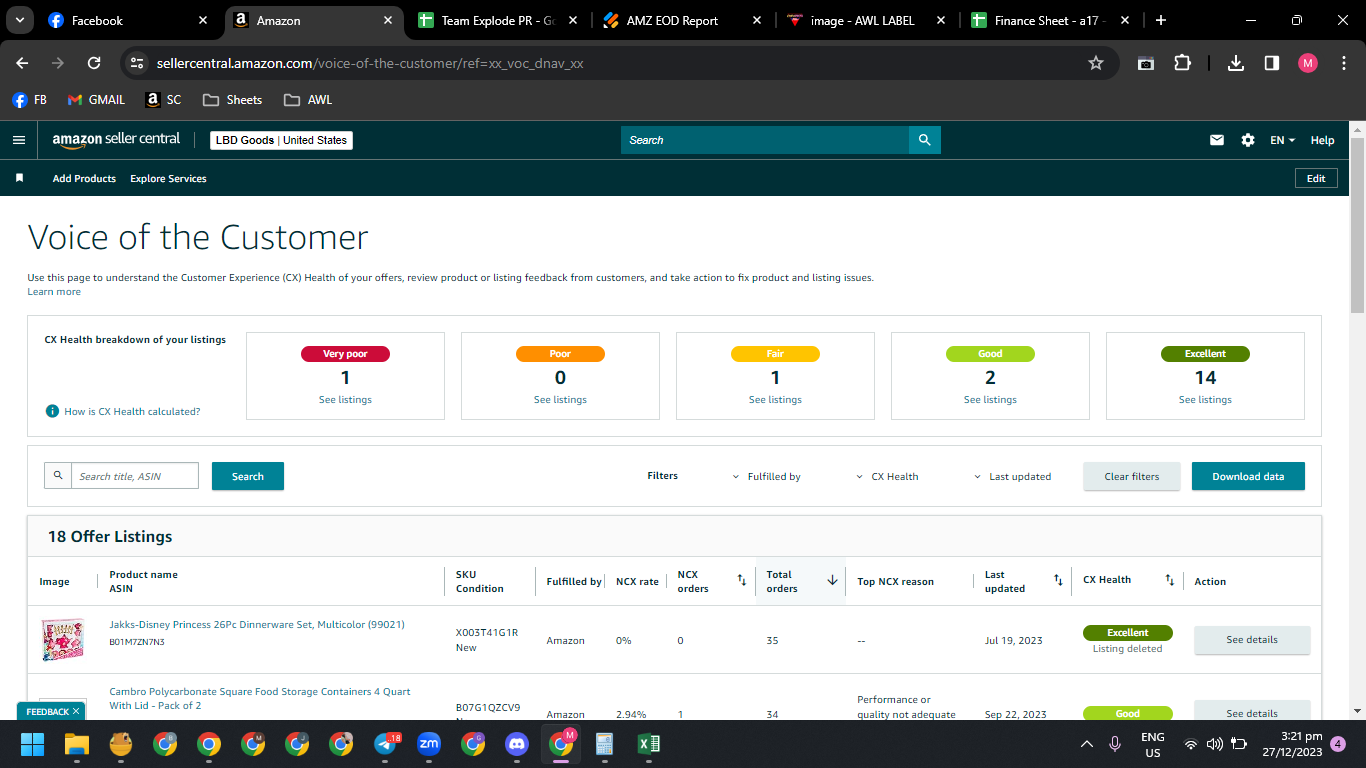Open the Add Products menu item

coord(84,178)
